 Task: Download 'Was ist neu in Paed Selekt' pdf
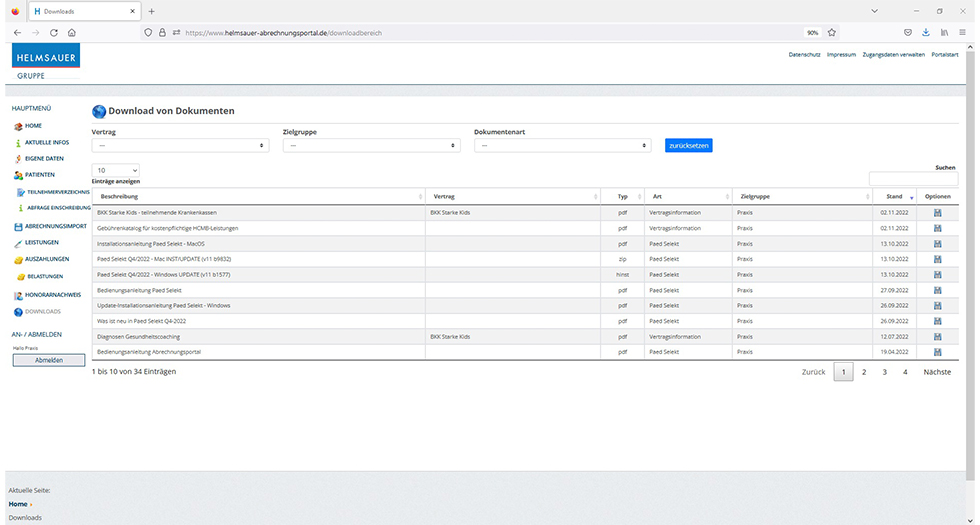pos(937,321)
